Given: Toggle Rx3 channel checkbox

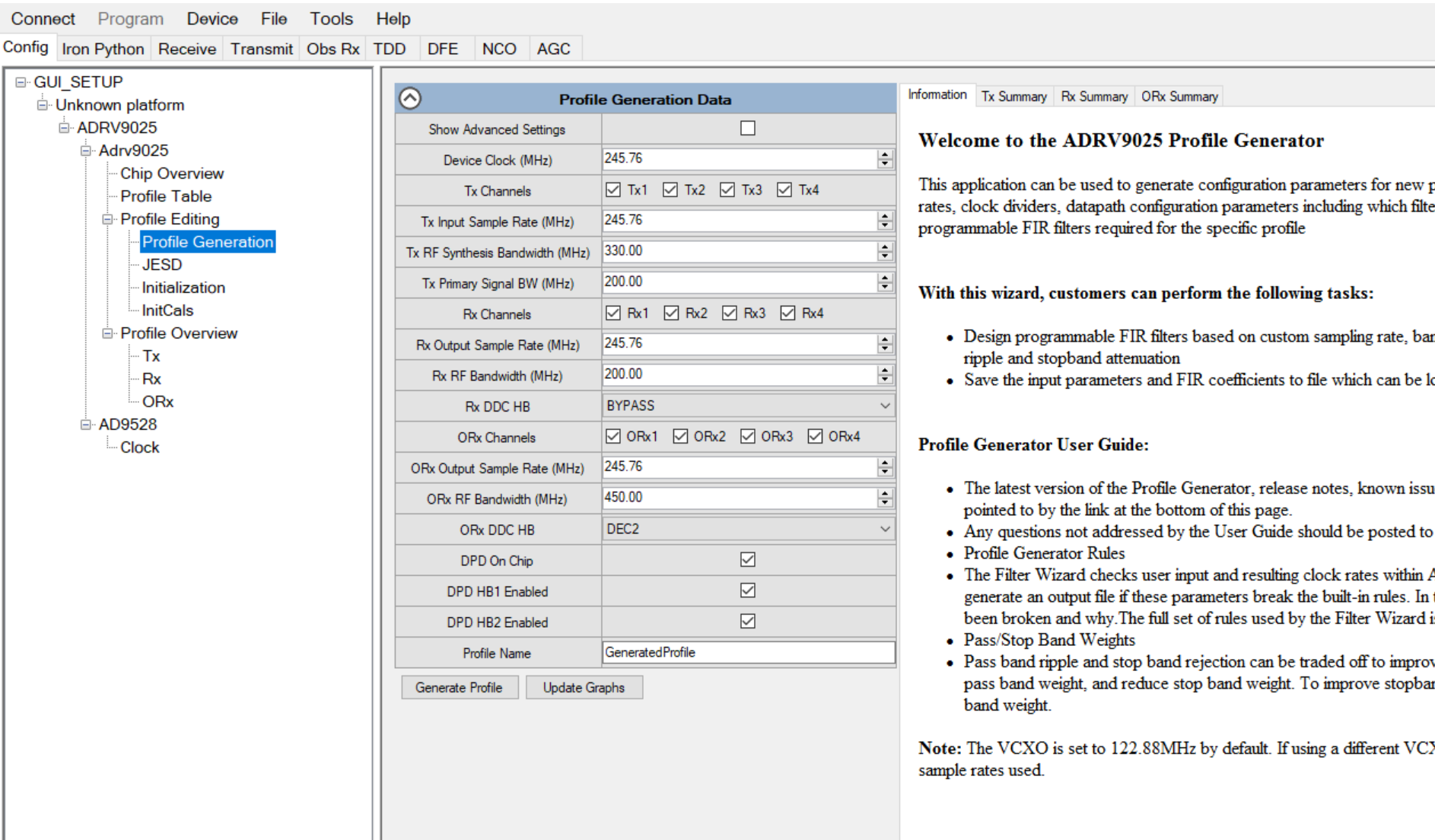Looking at the screenshot, I should pos(730,313).
